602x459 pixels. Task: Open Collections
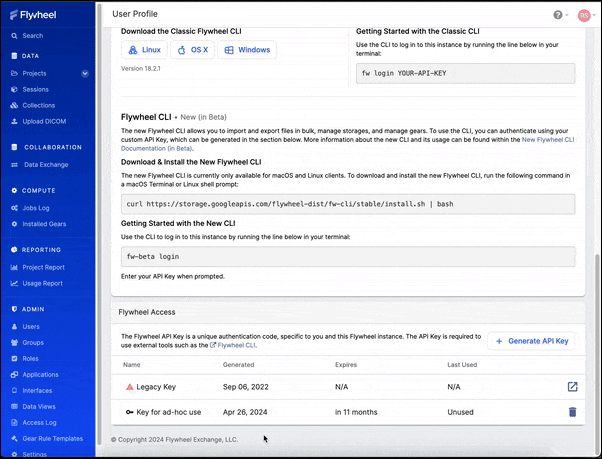[x=38, y=106]
